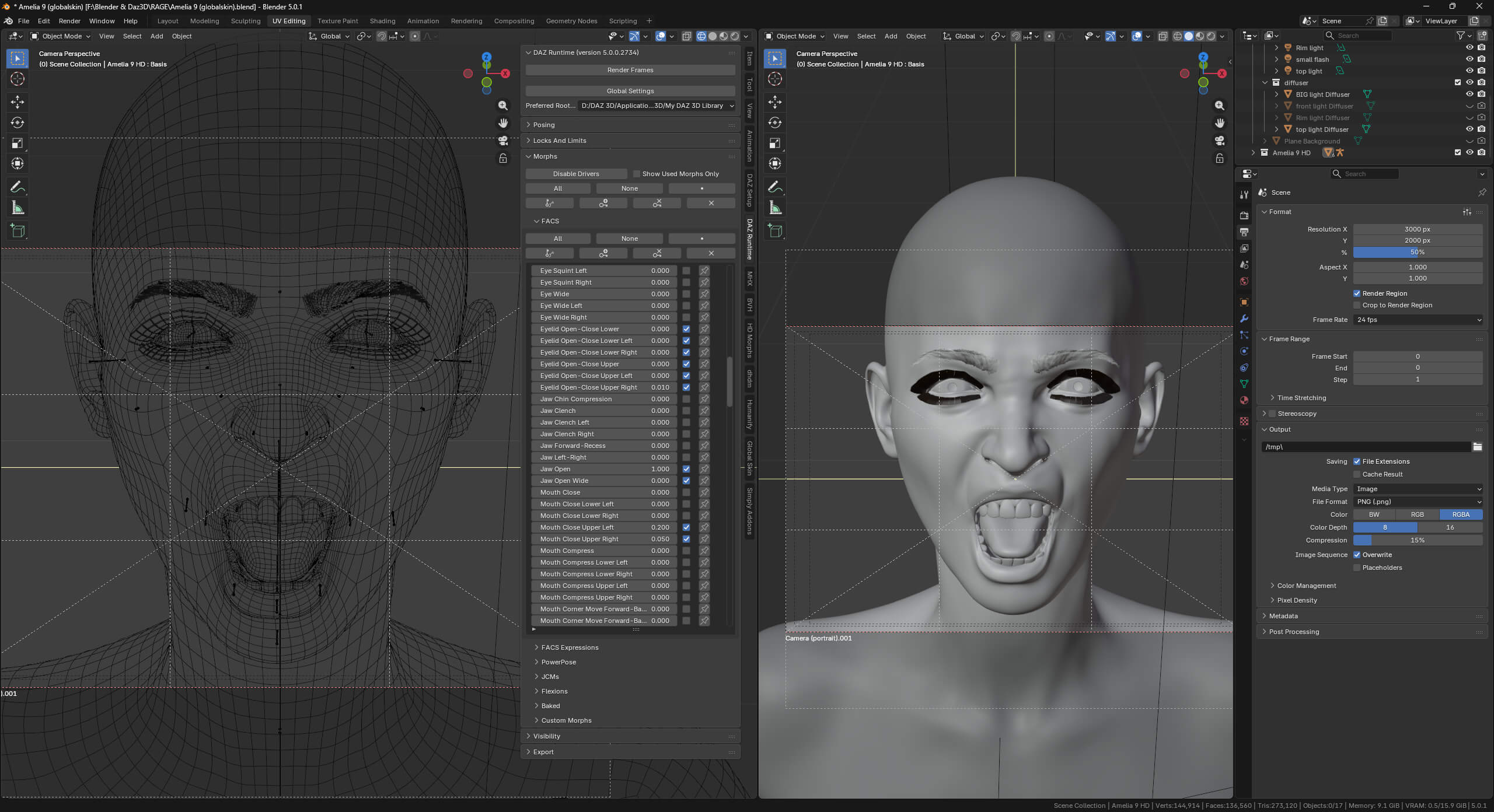Browse output folder with the folder icon
The image size is (1494, 812).
1478,447
